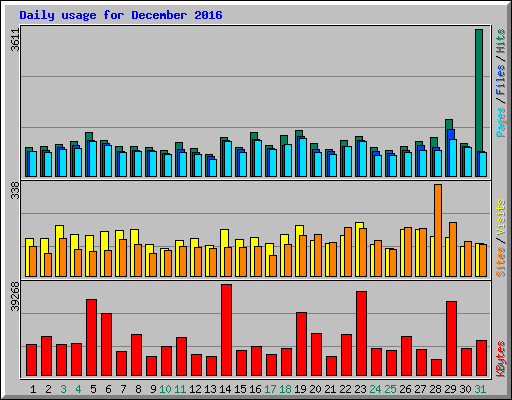Click the 'KBytes' legend label

(501, 359)
